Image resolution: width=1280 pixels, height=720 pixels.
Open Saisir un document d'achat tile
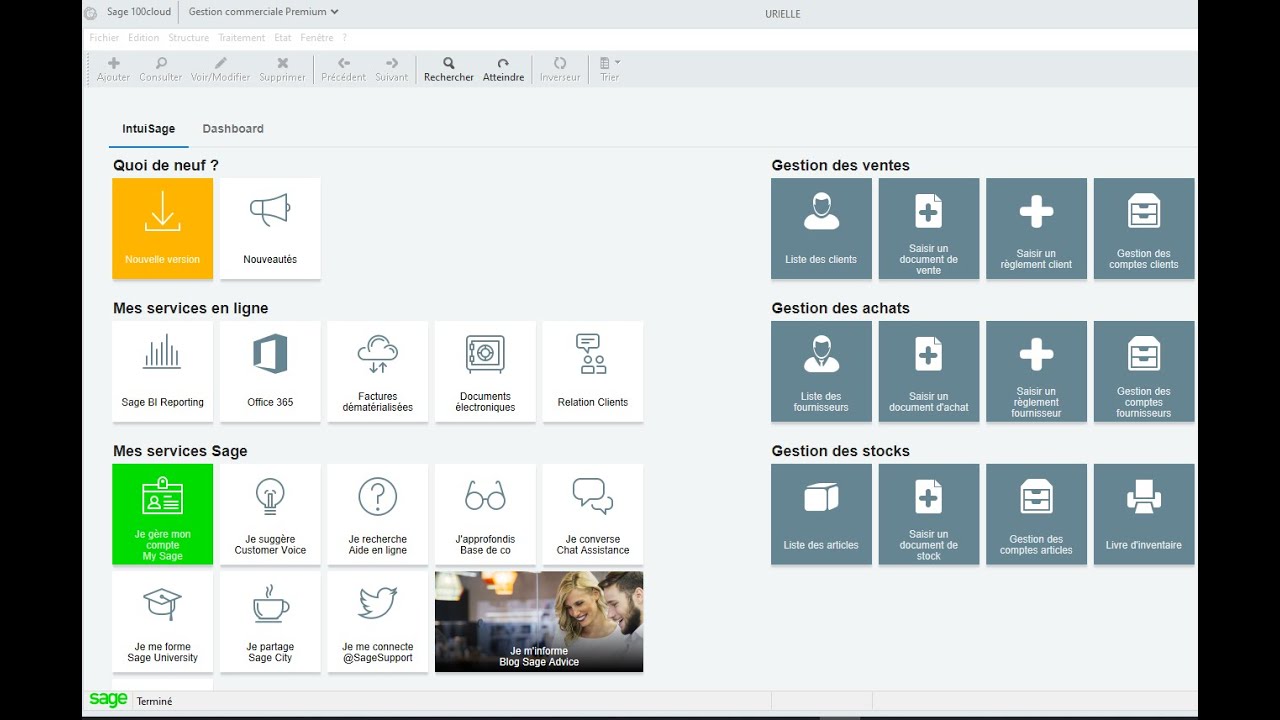click(928, 371)
